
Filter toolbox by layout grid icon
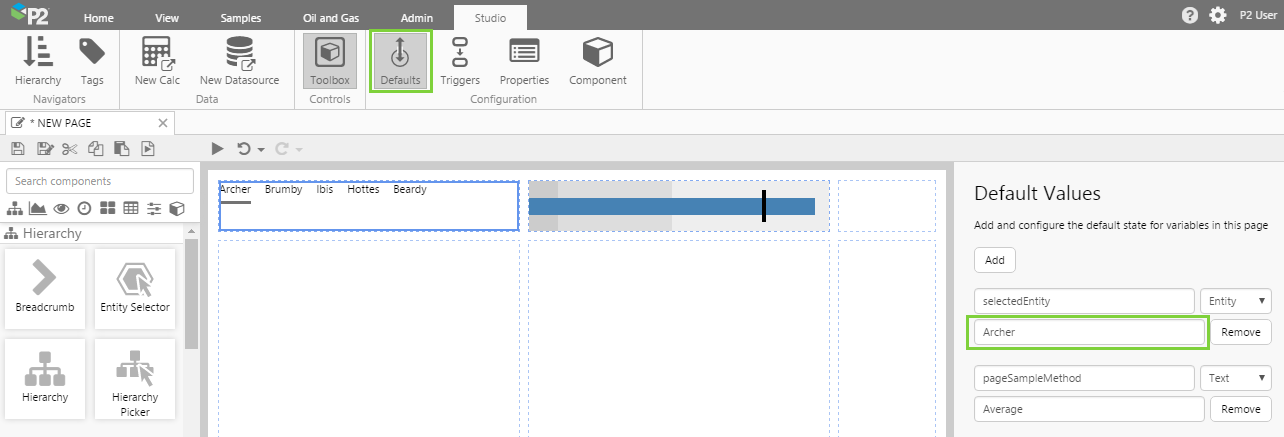107,209
